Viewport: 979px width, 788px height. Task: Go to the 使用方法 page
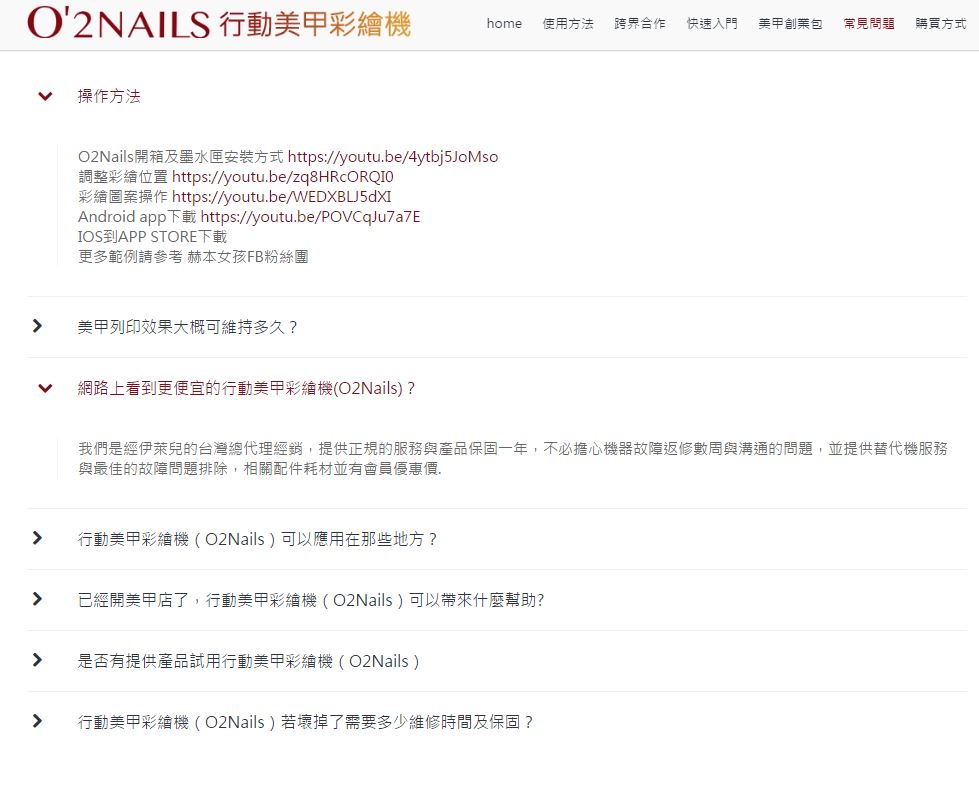(568, 24)
